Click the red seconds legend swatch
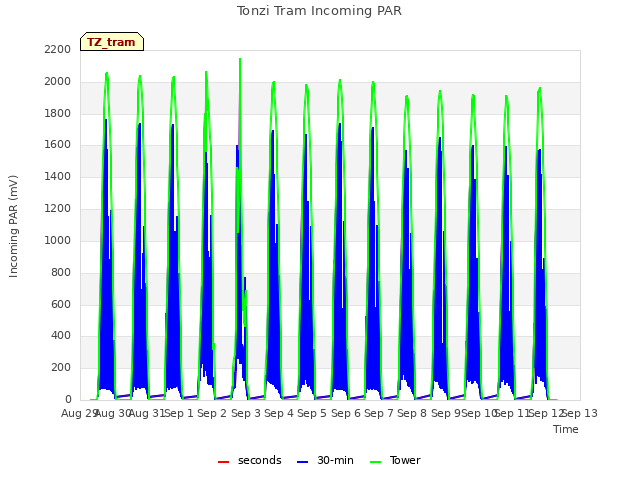 [x=223, y=462]
